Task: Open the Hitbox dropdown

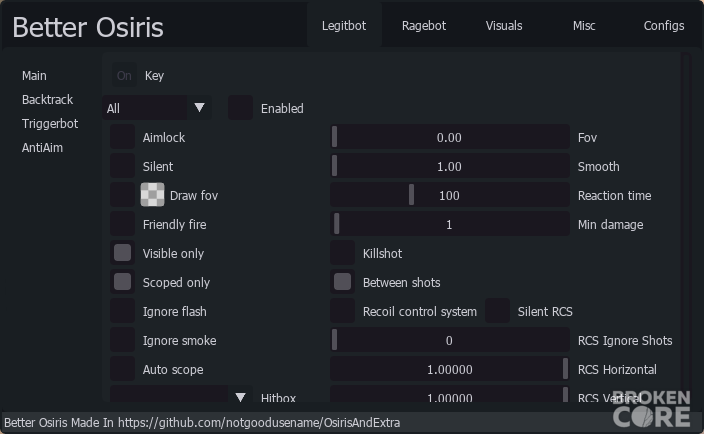Action: pos(181,394)
